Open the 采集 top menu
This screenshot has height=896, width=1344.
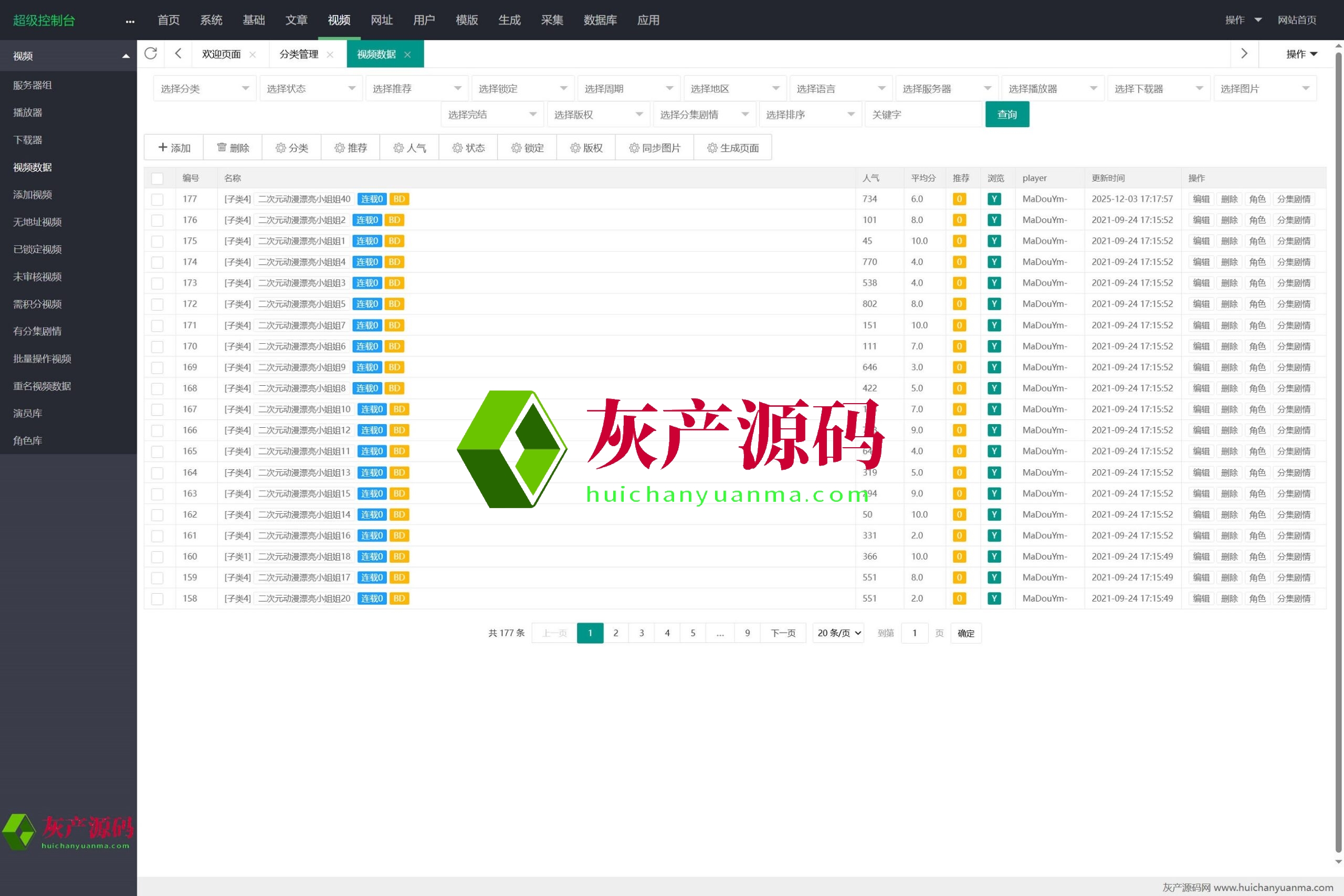pos(551,20)
